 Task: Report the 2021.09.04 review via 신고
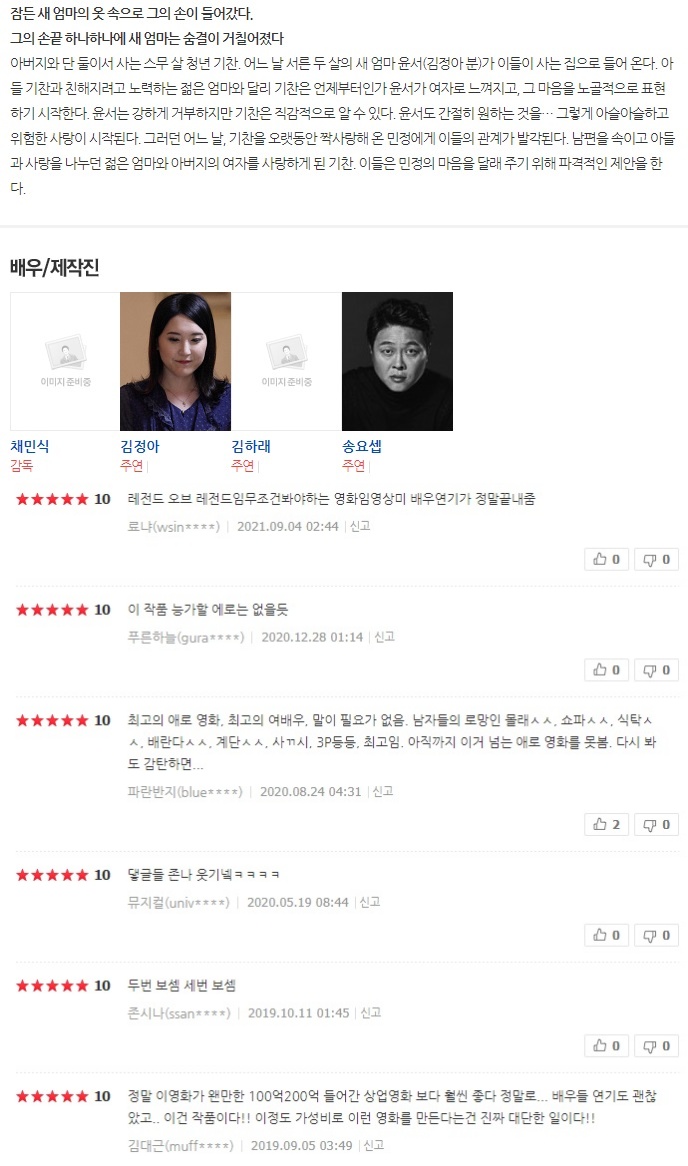(x=360, y=526)
